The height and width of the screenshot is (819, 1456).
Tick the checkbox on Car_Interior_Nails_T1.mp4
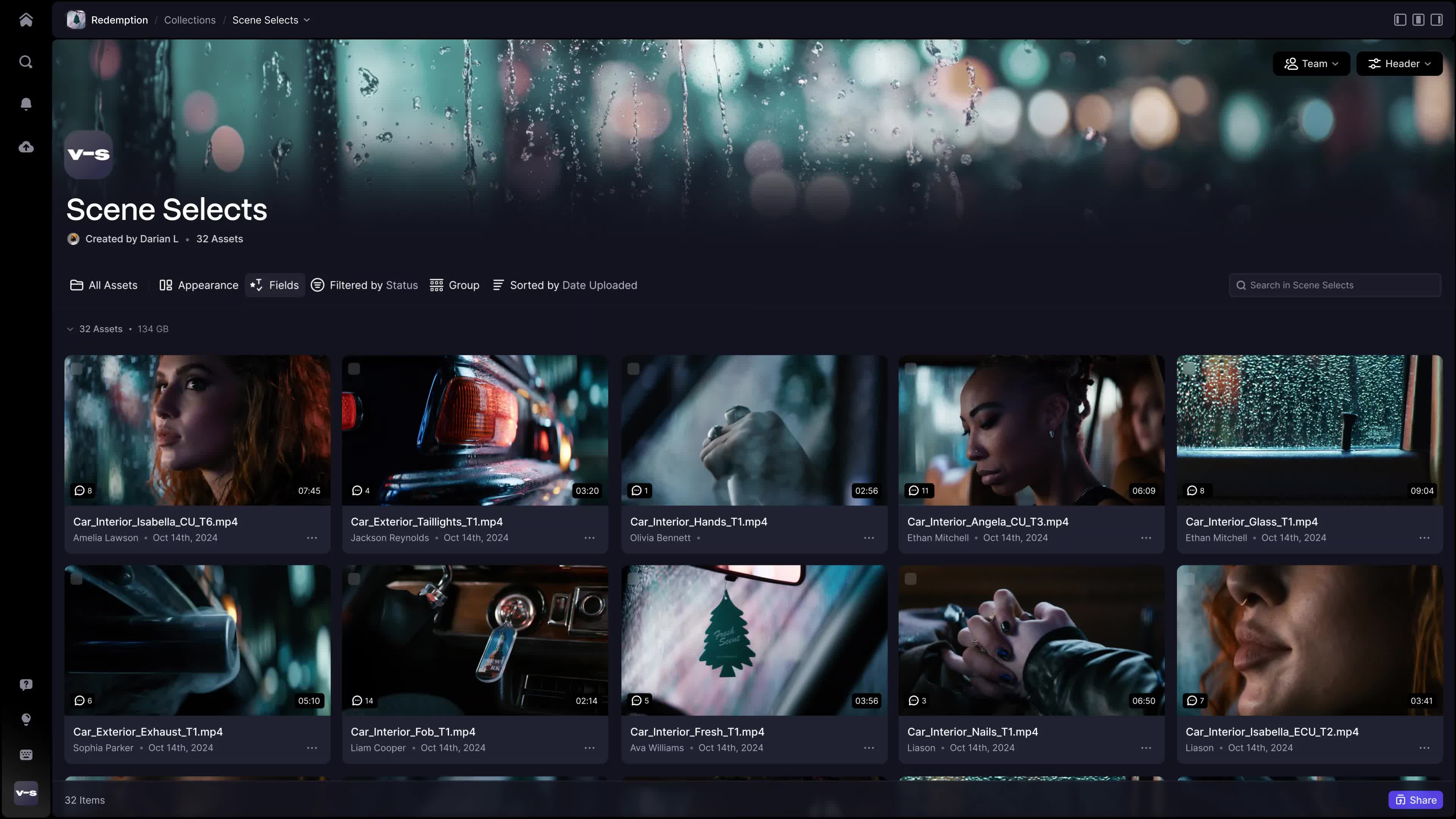pyautogui.click(x=910, y=579)
